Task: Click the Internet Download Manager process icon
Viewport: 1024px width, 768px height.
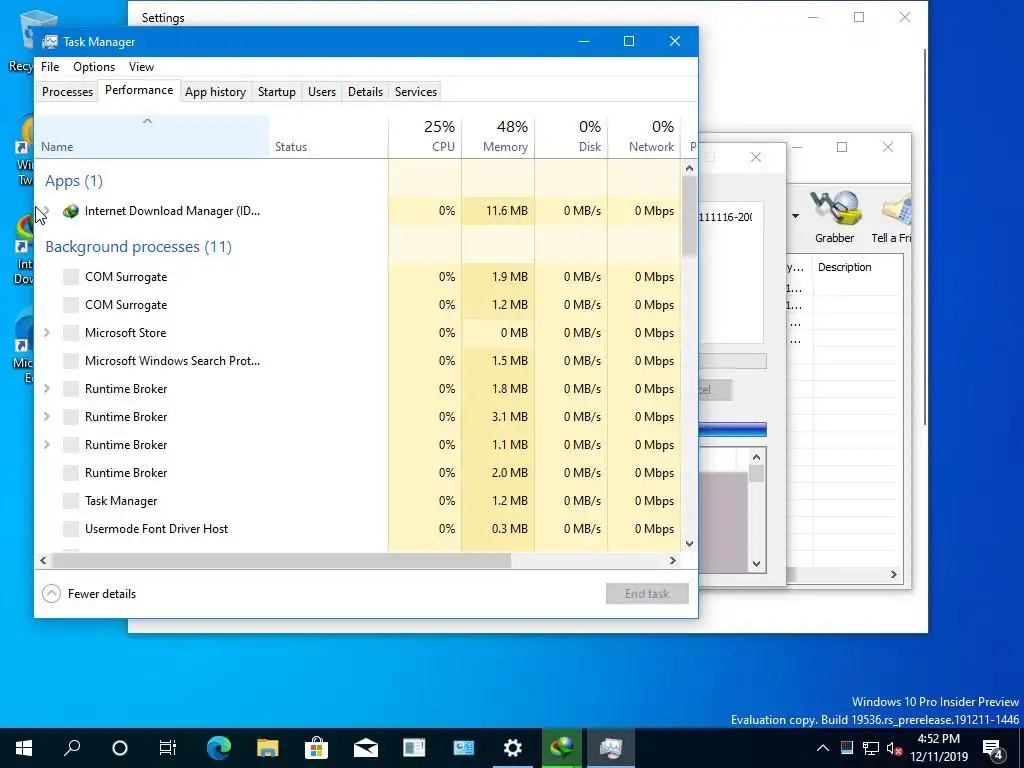Action: [71, 211]
